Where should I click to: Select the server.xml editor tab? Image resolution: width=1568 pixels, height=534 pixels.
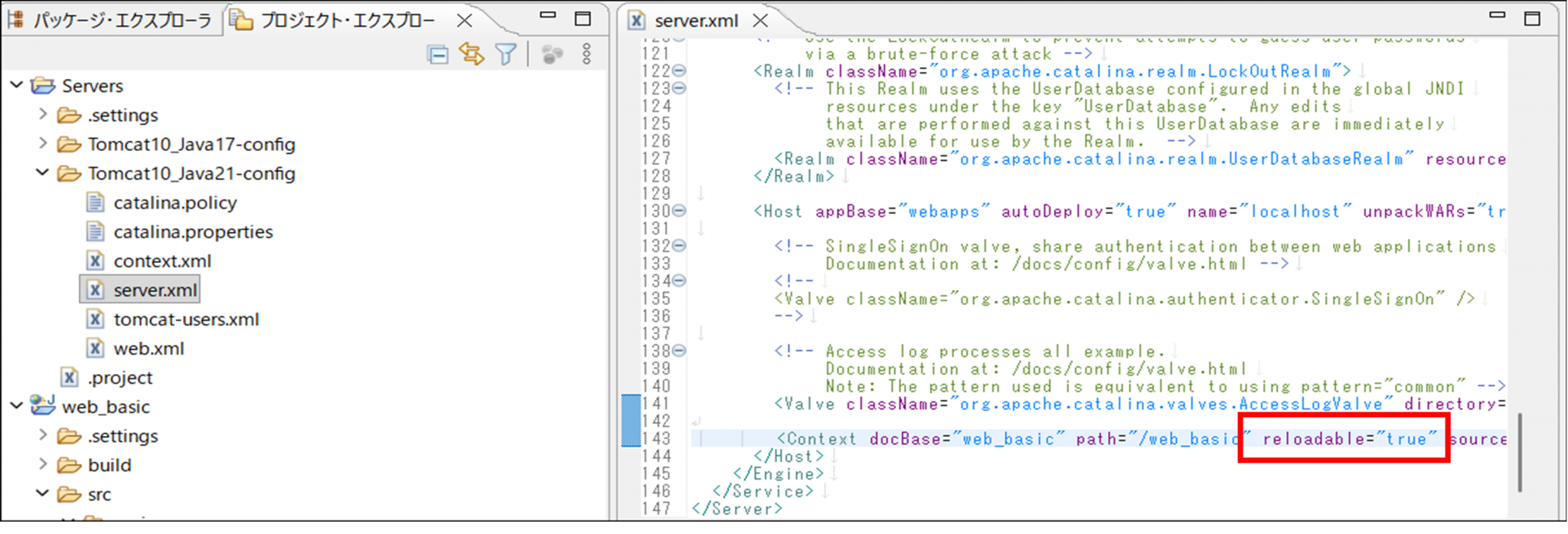(x=695, y=21)
